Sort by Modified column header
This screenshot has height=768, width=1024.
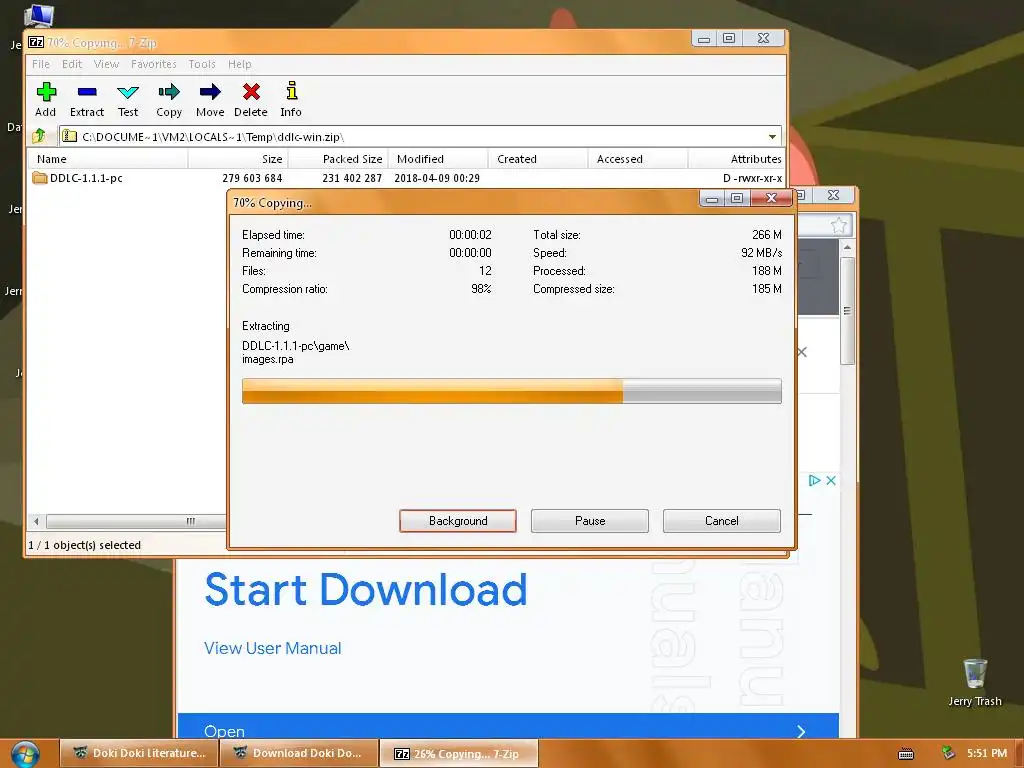point(438,159)
